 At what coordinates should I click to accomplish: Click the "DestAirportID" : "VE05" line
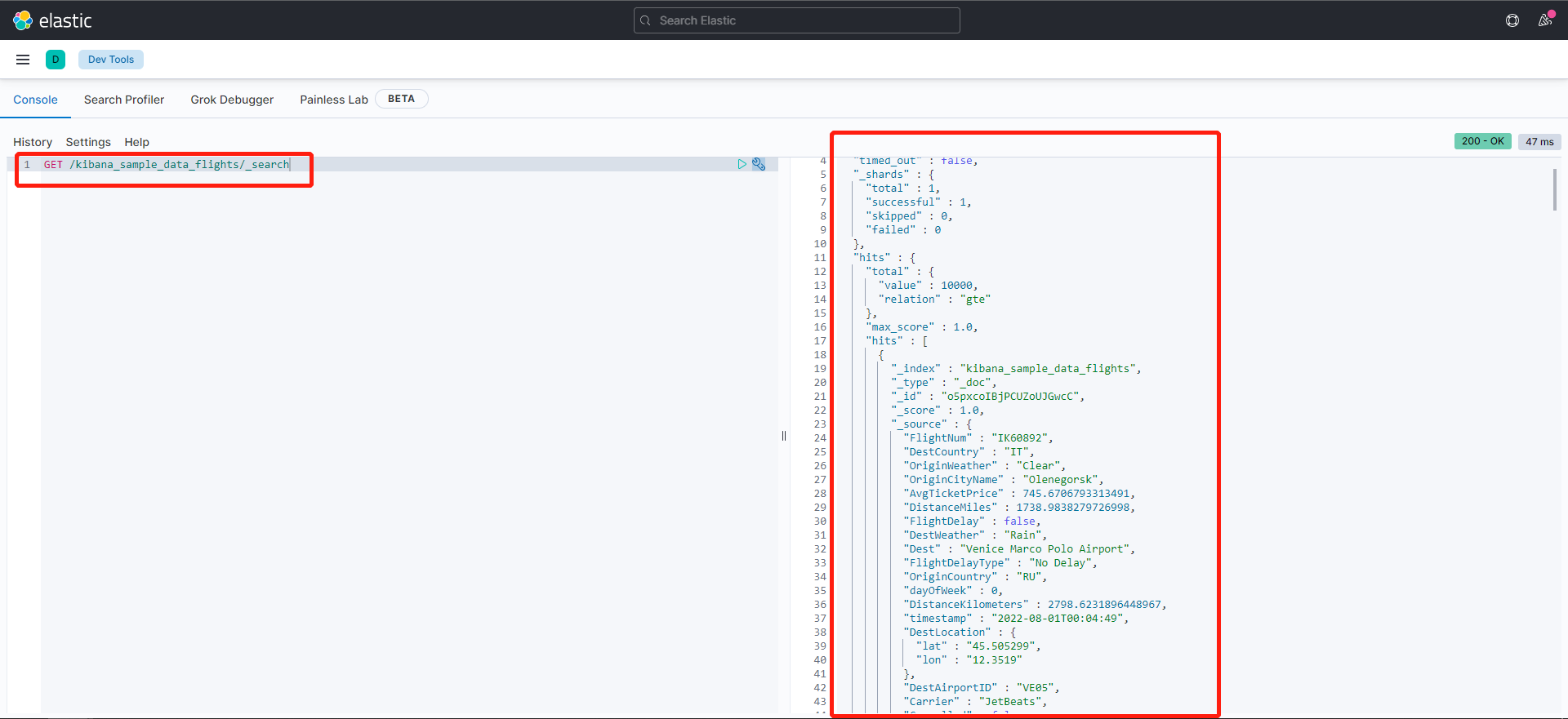(x=982, y=688)
